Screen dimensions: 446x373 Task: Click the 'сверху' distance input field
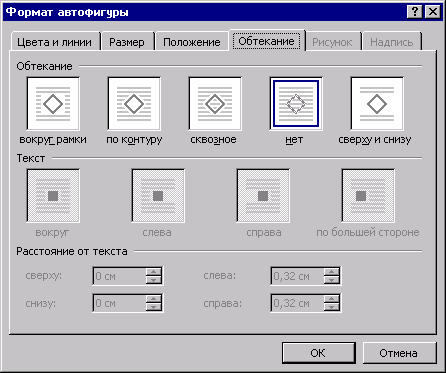[x=120, y=276]
